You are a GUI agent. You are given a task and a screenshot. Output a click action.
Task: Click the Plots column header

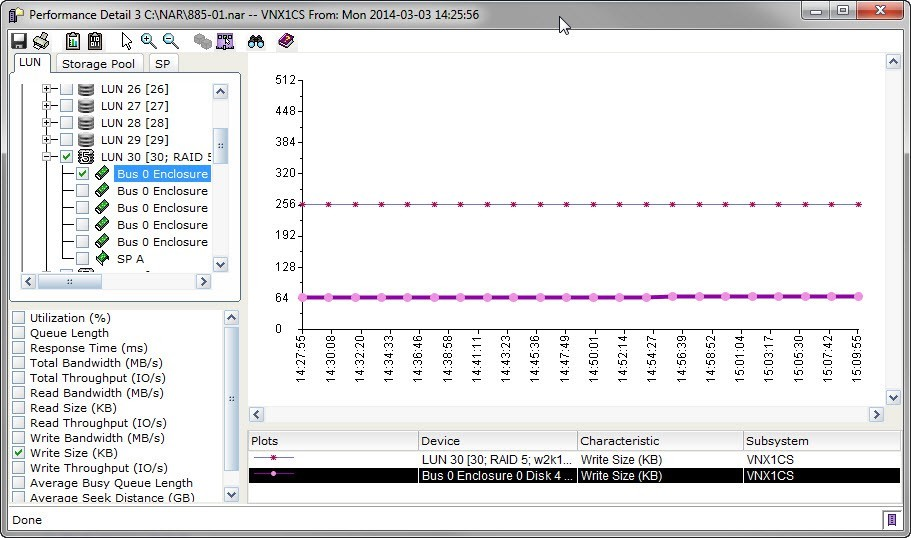(x=333, y=441)
